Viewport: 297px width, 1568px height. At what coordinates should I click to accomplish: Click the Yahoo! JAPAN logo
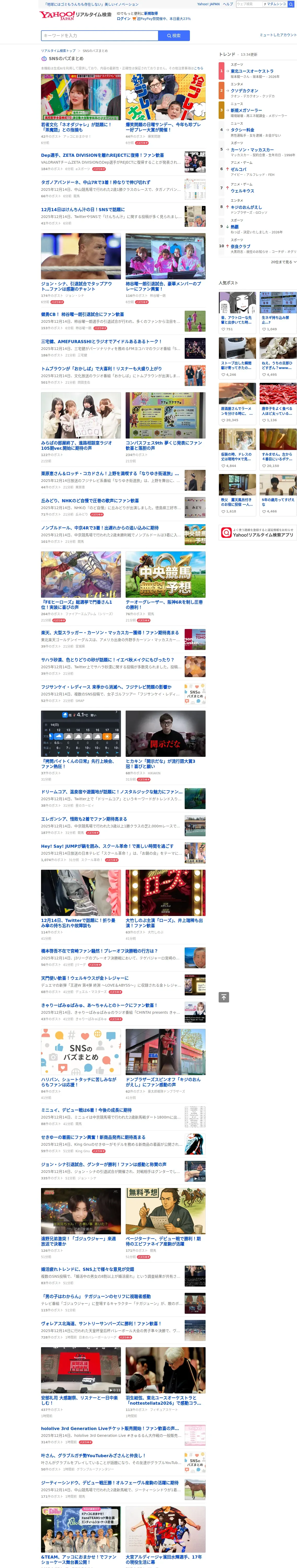pyautogui.click(x=57, y=16)
